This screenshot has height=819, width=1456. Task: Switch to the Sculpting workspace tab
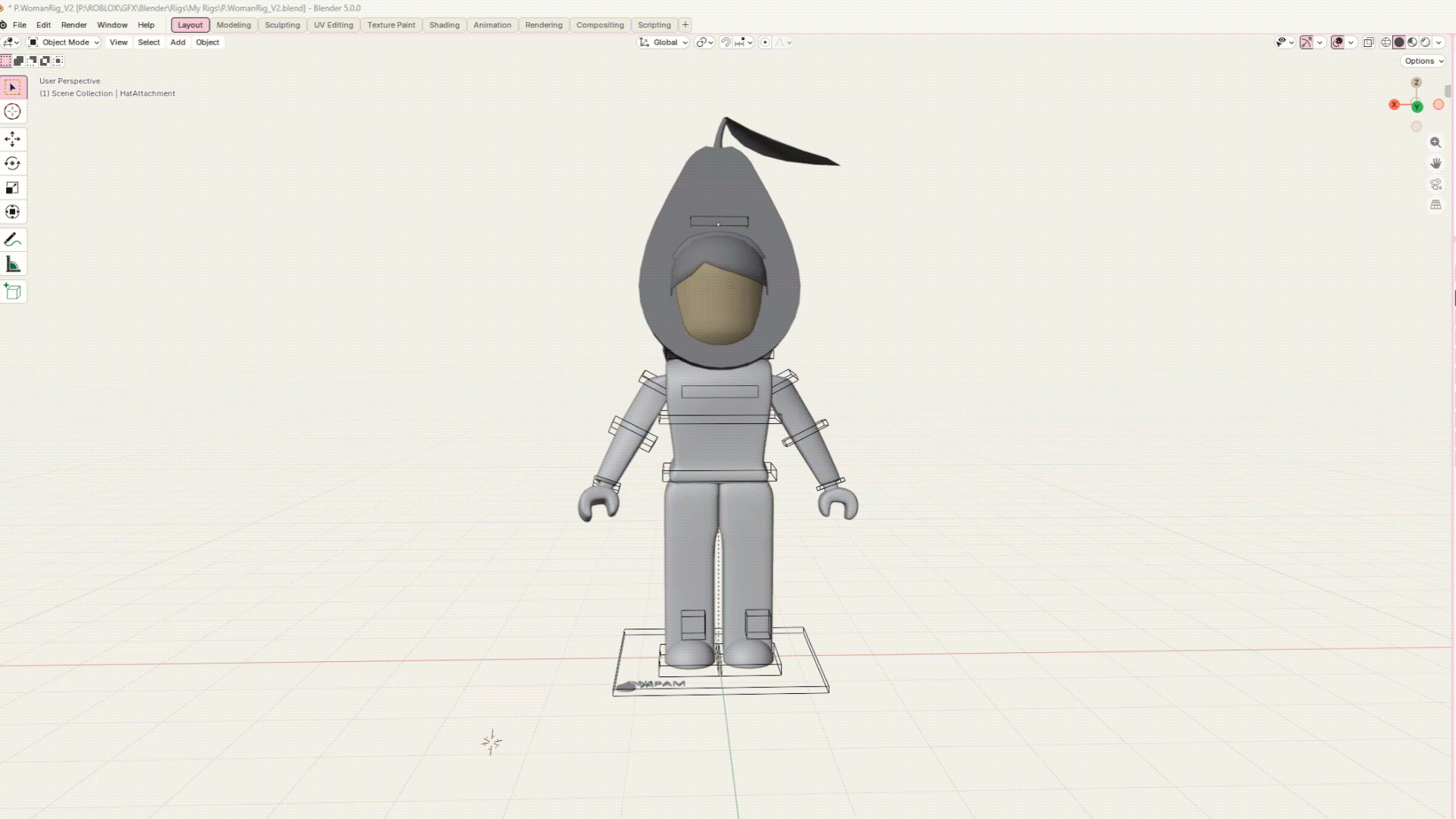[282, 25]
